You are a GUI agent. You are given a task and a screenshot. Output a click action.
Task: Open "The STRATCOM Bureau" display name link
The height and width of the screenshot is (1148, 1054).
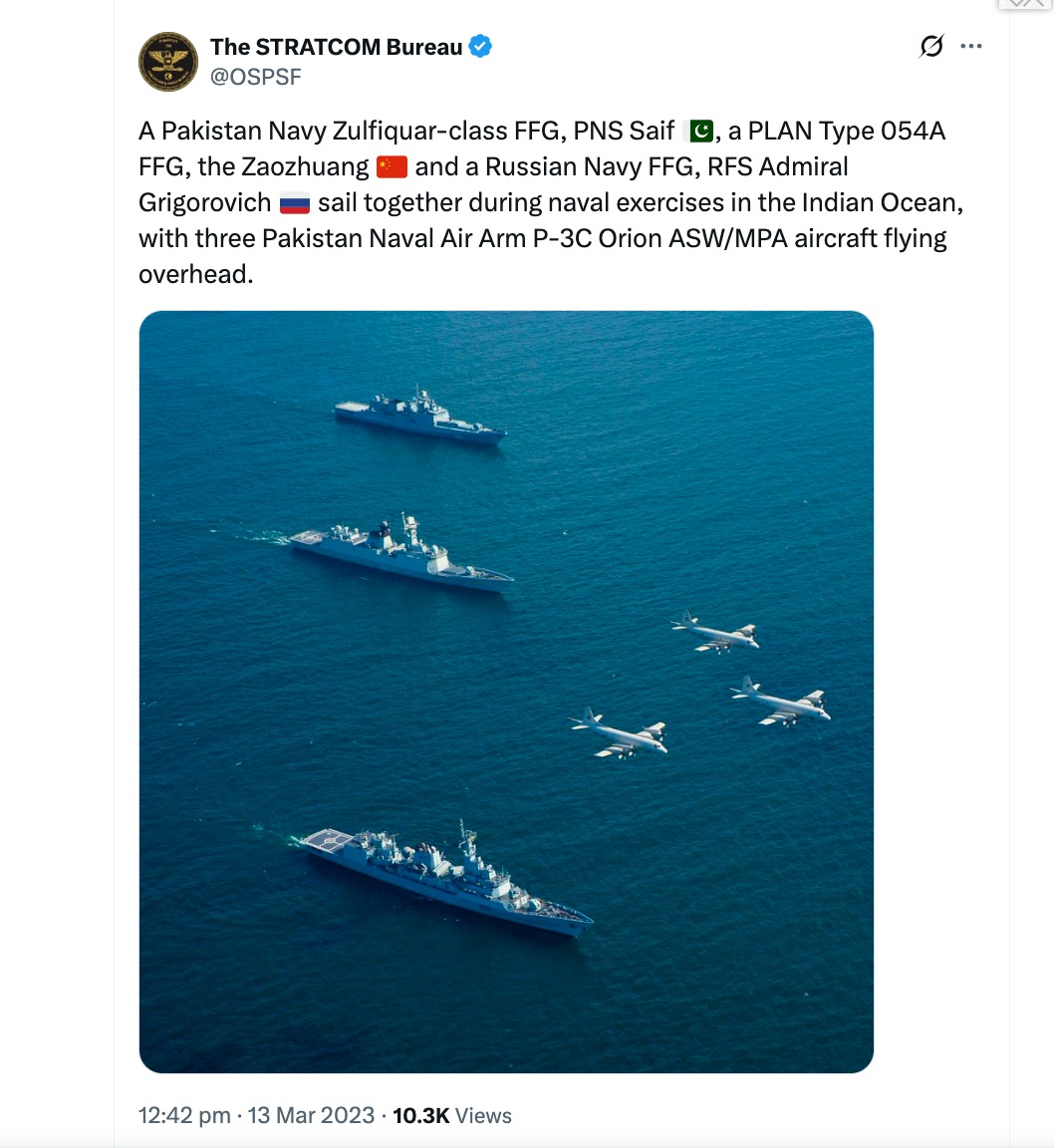(x=336, y=47)
